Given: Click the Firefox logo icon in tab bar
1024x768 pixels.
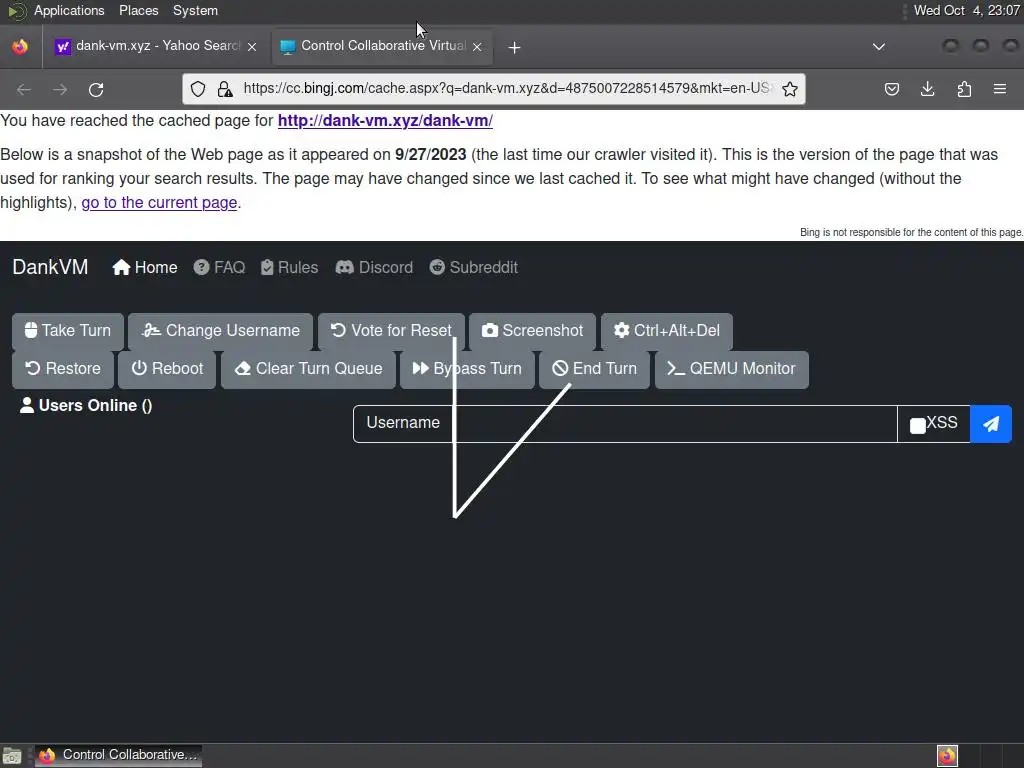Looking at the screenshot, I should [x=20, y=47].
